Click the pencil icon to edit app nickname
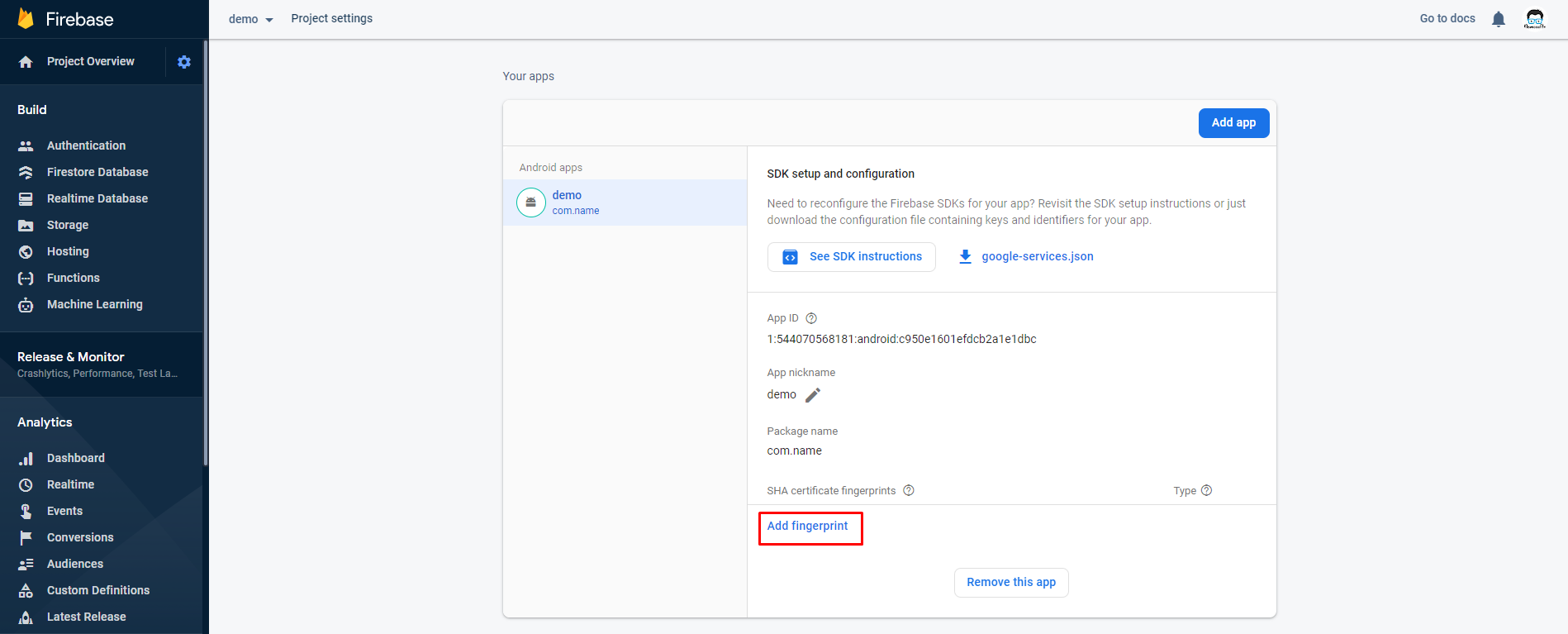1568x634 pixels. 813,395
